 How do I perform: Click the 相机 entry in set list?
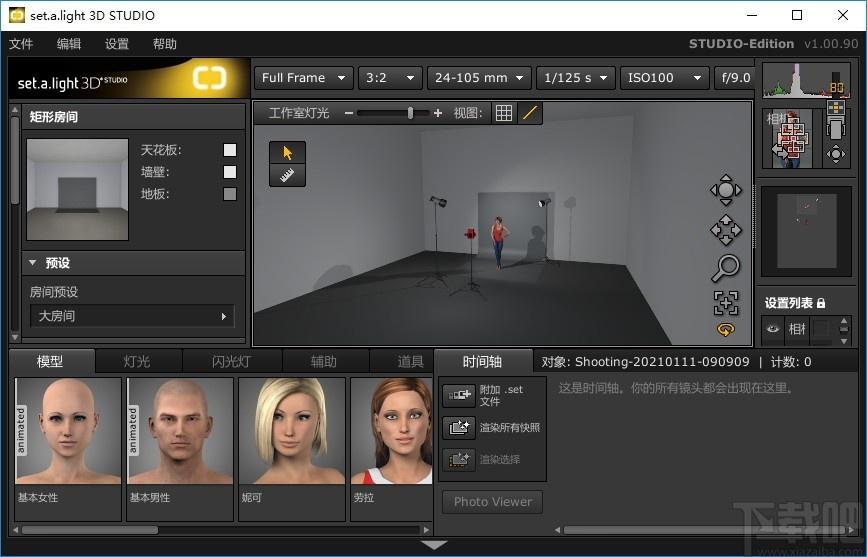[797, 329]
